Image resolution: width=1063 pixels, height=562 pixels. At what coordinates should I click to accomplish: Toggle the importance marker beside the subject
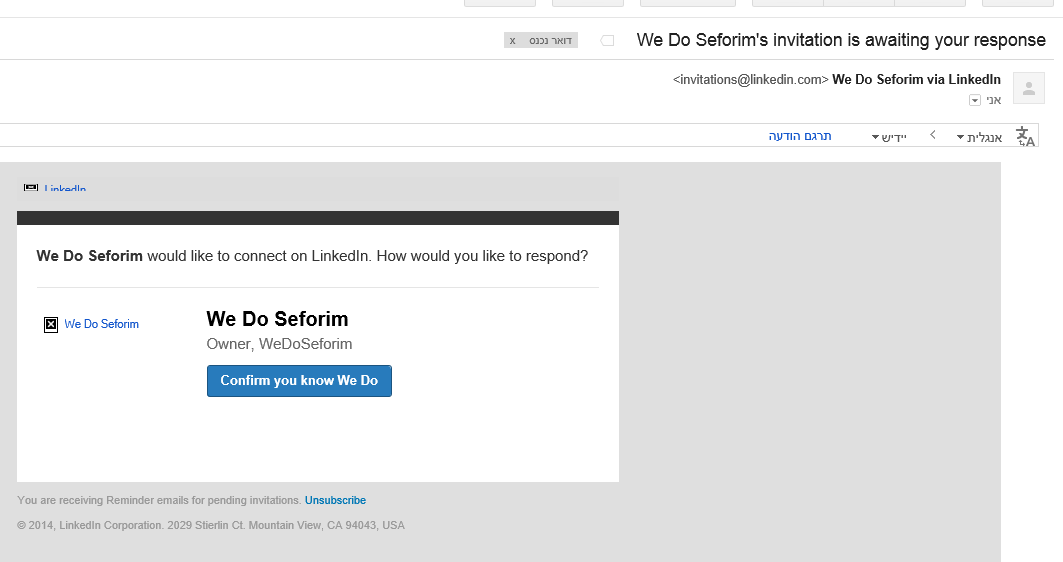click(x=607, y=41)
